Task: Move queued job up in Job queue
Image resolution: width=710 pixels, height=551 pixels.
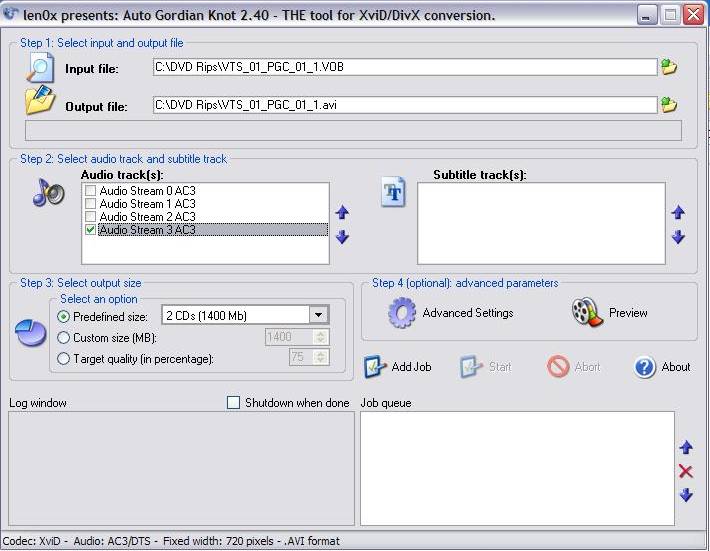Action: point(686,448)
